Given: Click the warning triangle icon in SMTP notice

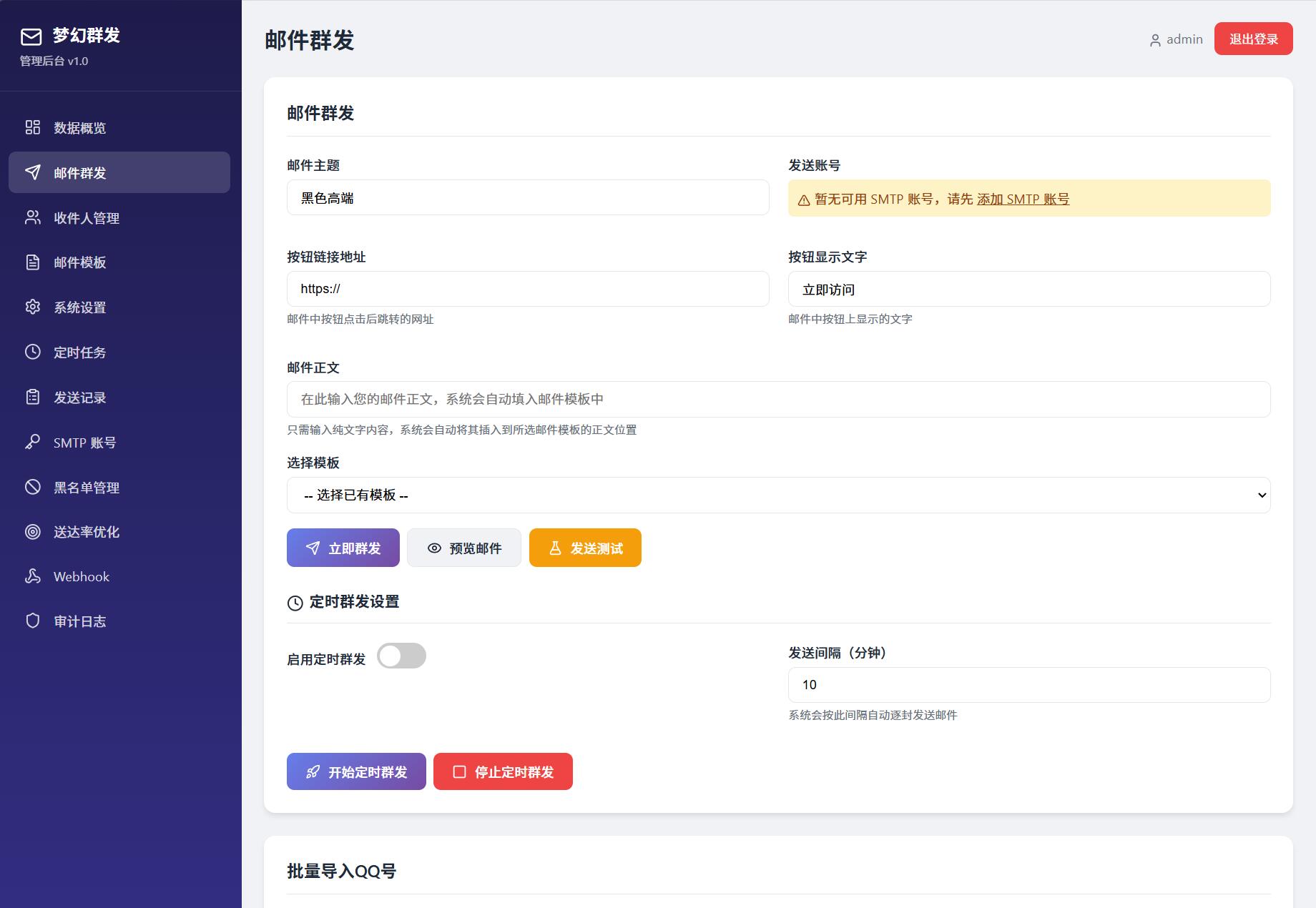Looking at the screenshot, I should [x=804, y=200].
